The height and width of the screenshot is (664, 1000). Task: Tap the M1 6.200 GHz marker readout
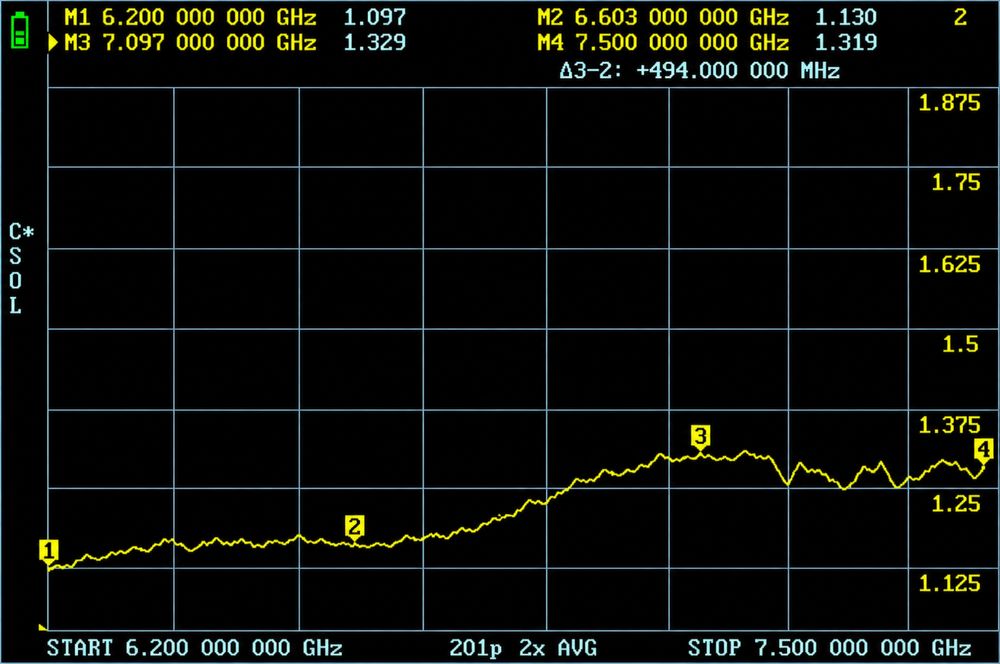click(x=235, y=17)
